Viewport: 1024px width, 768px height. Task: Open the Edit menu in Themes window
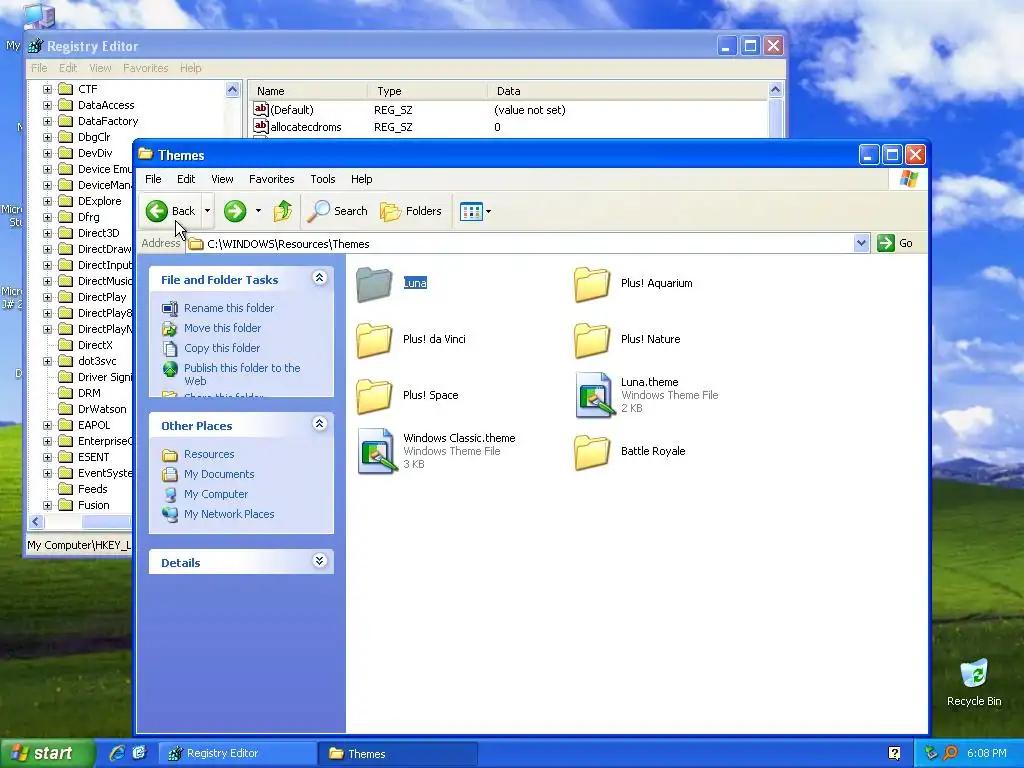(x=186, y=179)
